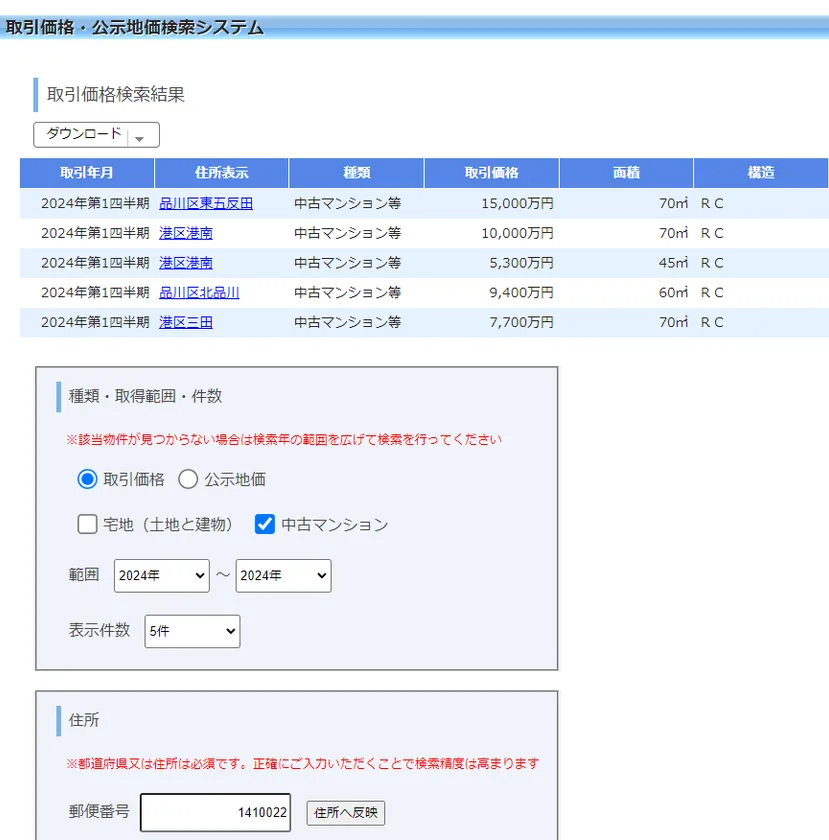Open the search end year dropdown
Viewport: 829px width, 840px height.
[x=283, y=574]
